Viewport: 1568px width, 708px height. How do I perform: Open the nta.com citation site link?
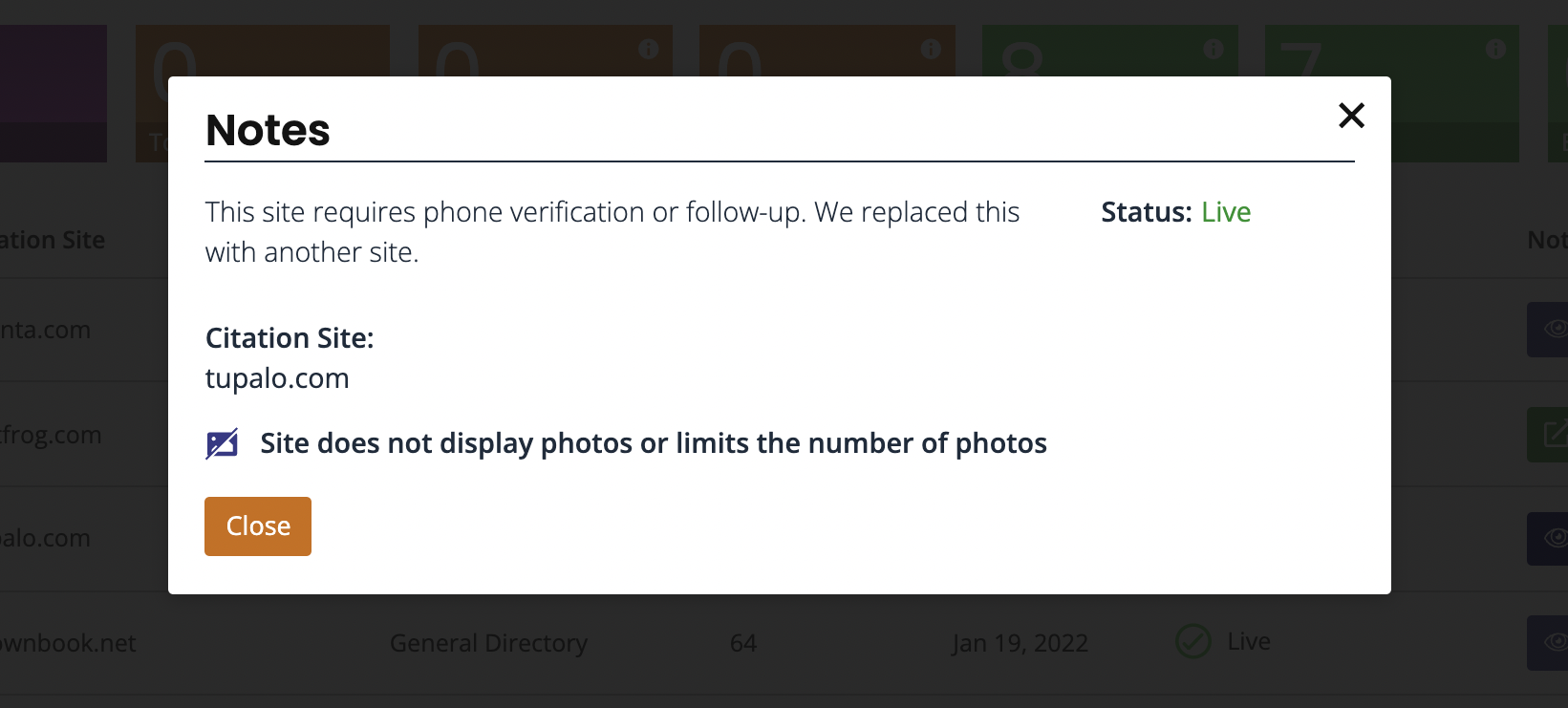[x=45, y=330]
